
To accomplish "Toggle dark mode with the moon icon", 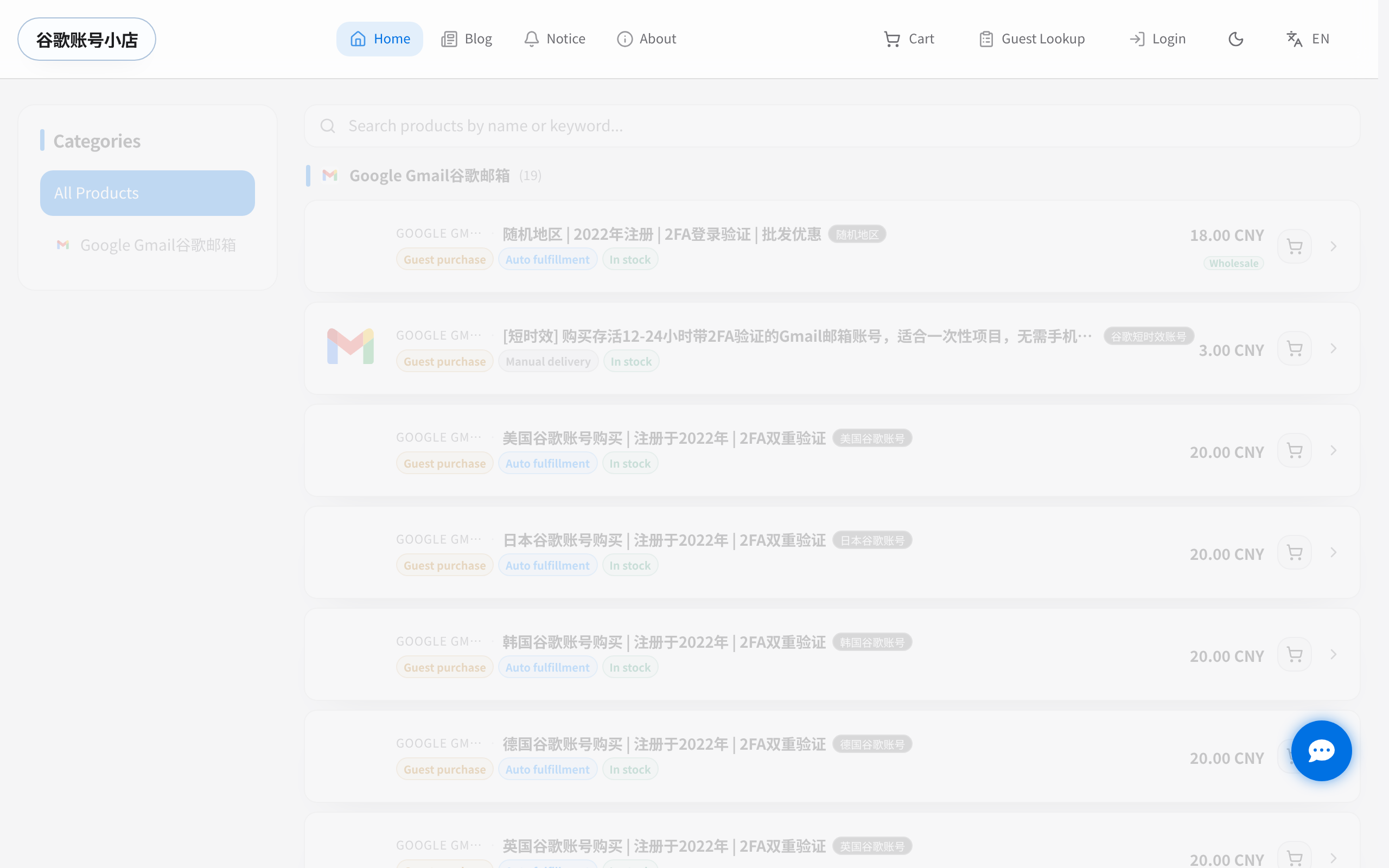I will click(x=1236, y=39).
